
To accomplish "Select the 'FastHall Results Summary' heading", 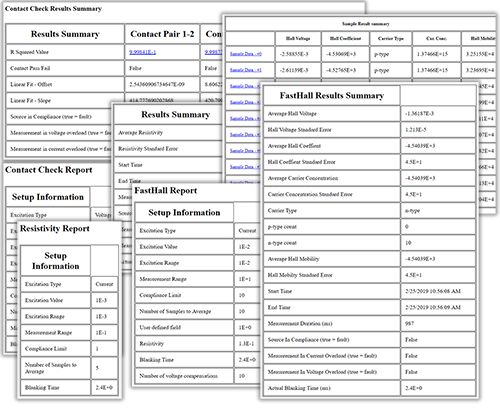I will pos(332,96).
